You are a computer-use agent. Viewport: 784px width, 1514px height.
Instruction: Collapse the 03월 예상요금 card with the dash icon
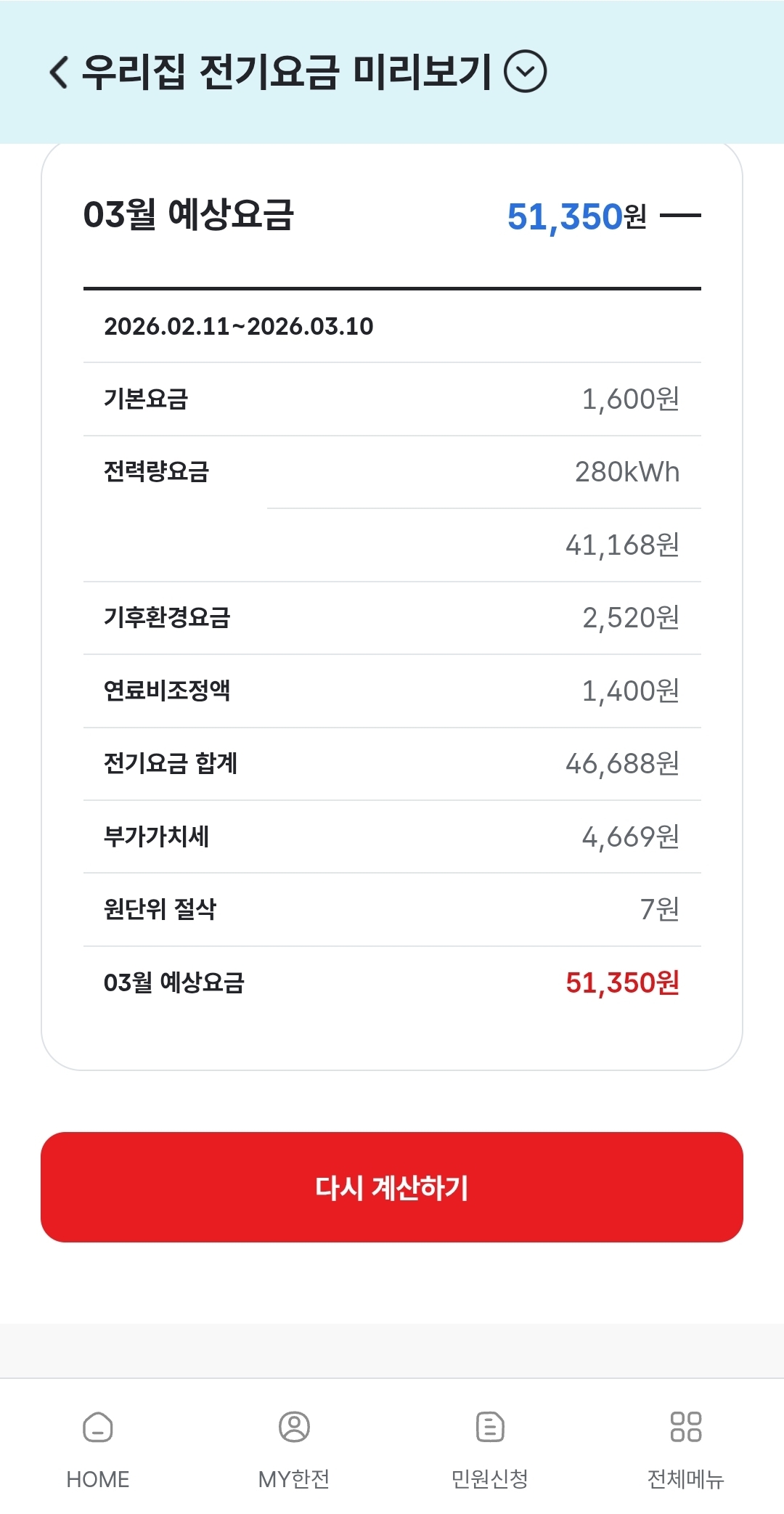point(680,216)
